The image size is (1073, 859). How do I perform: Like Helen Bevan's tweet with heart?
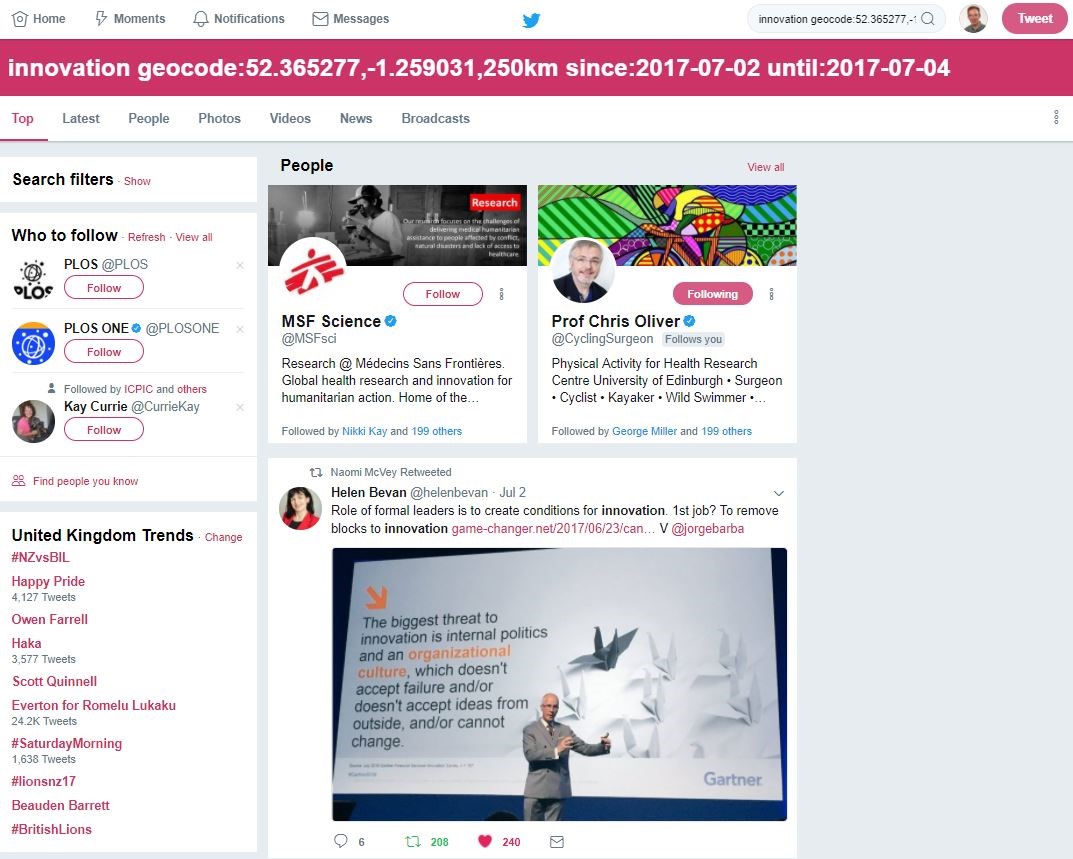(485, 841)
